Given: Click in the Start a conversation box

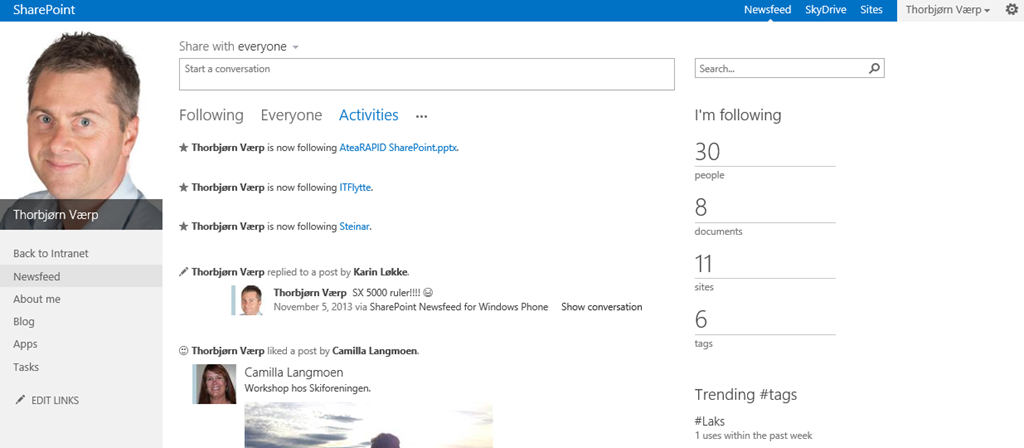Looking at the screenshot, I should (426, 74).
